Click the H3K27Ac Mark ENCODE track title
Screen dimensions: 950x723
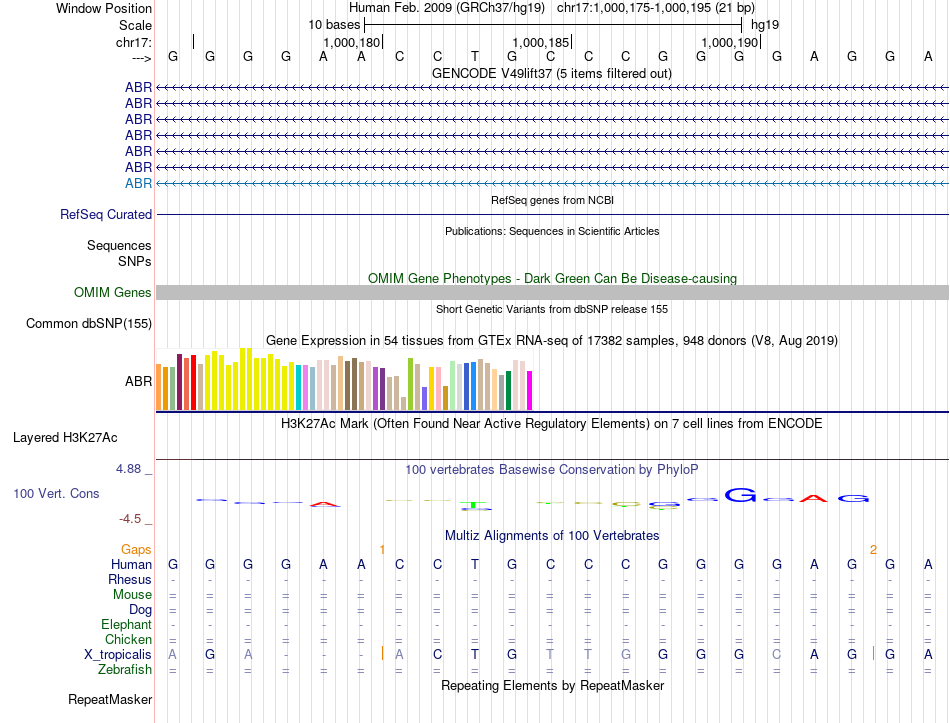coord(552,423)
